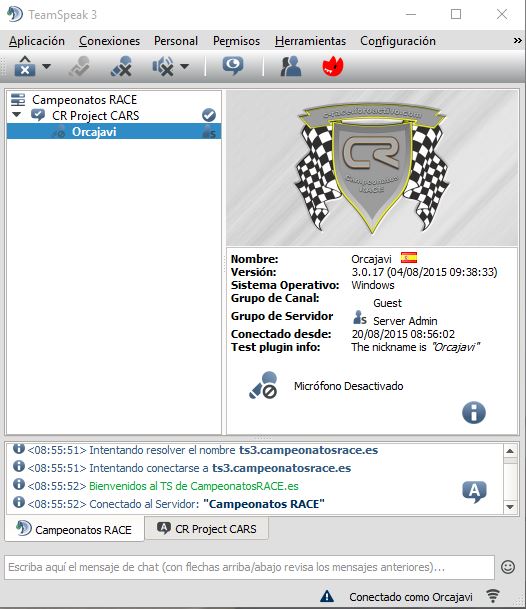Click Conectado como Orcajavi status text
526x609 pixels.
[x=411, y=597]
